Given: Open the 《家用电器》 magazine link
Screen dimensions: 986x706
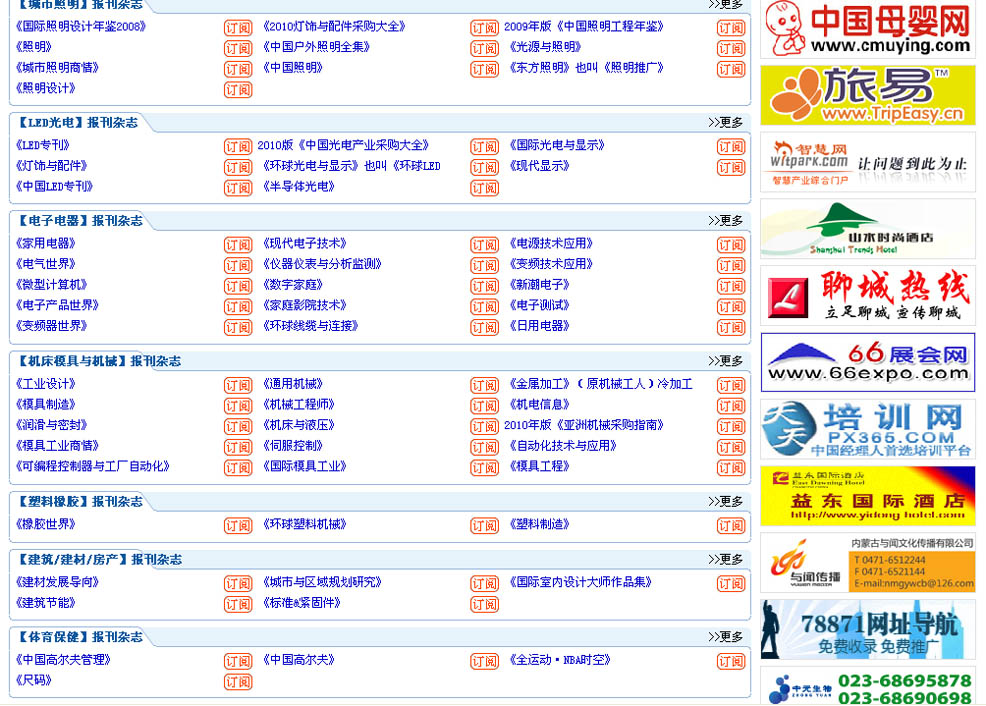Looking at the screenshot, I should tap(46, 243).
